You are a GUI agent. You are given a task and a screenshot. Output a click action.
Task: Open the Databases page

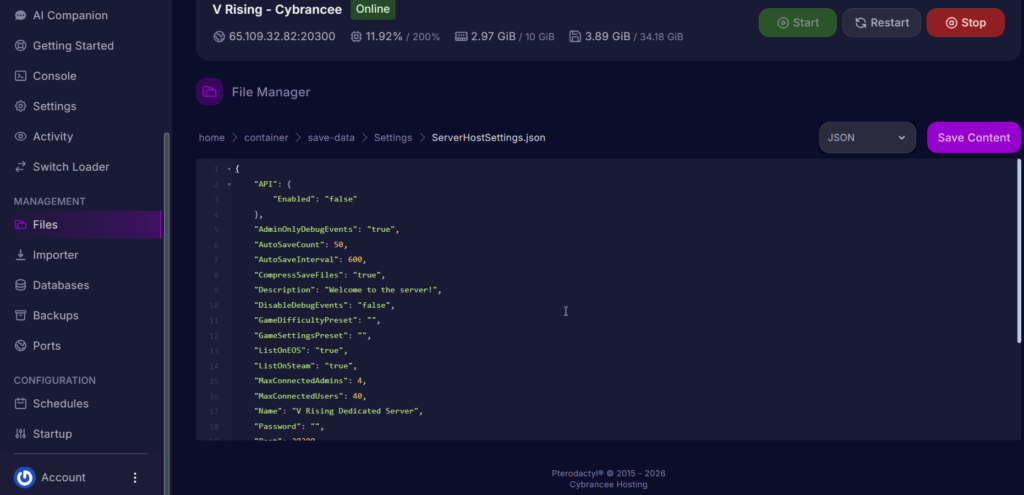point(52,285)
